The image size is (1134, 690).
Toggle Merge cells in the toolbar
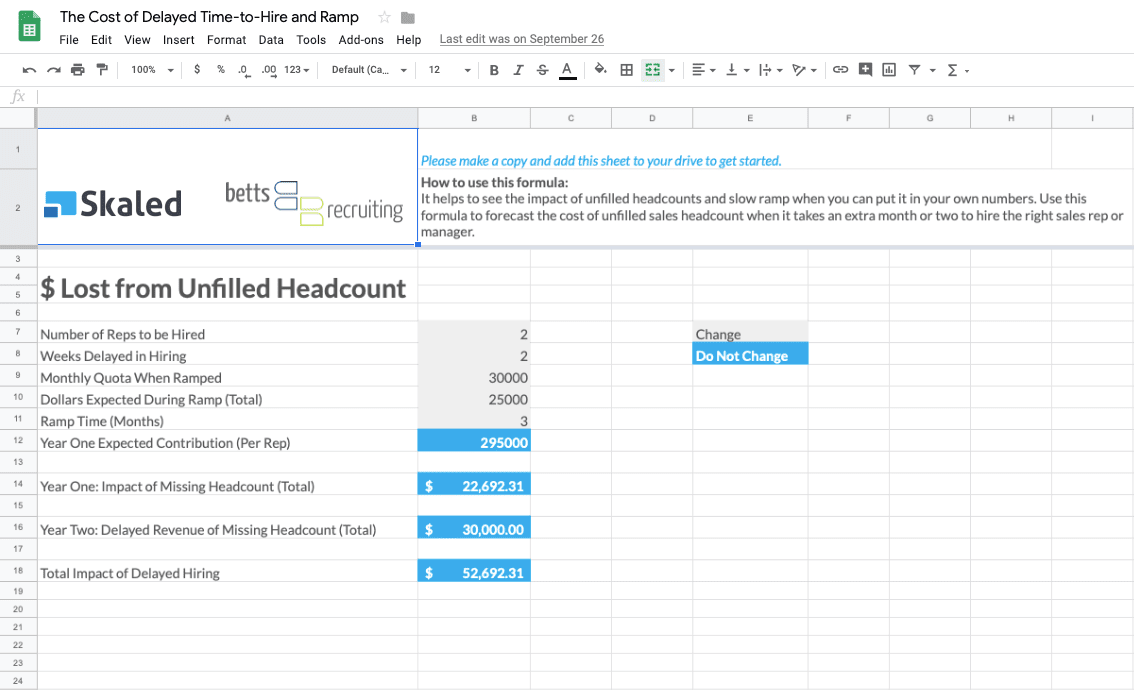pos(653,70)
